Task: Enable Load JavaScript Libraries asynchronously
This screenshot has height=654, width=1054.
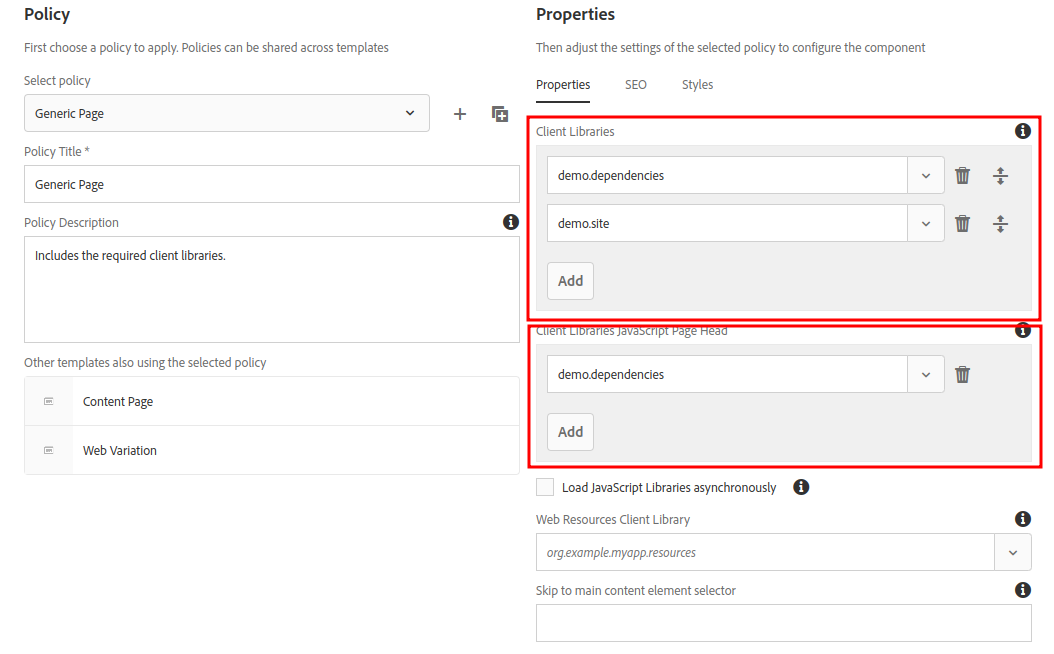Action: coord(545,487)
